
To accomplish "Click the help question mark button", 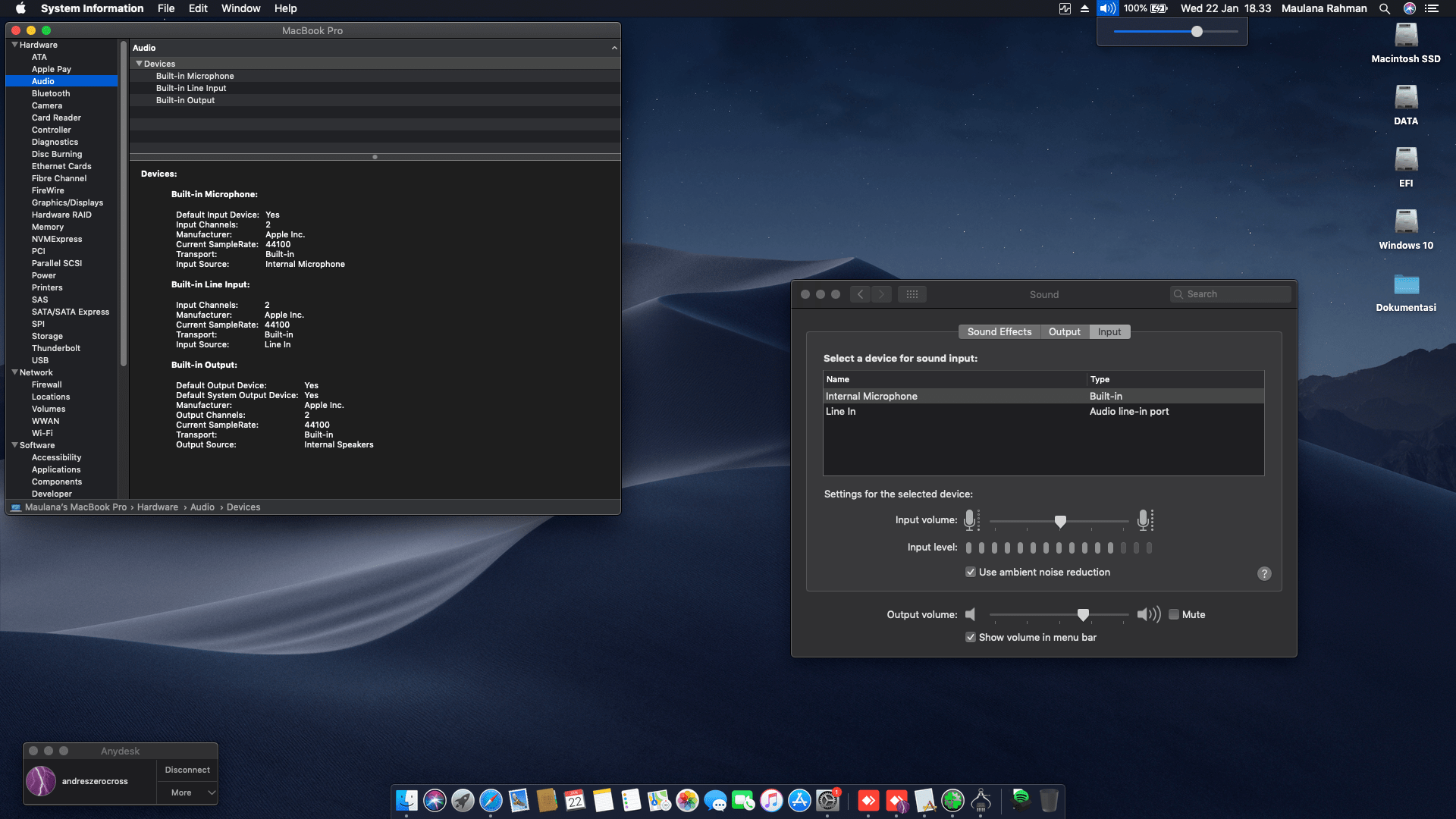I will [x=1264, y=573].
